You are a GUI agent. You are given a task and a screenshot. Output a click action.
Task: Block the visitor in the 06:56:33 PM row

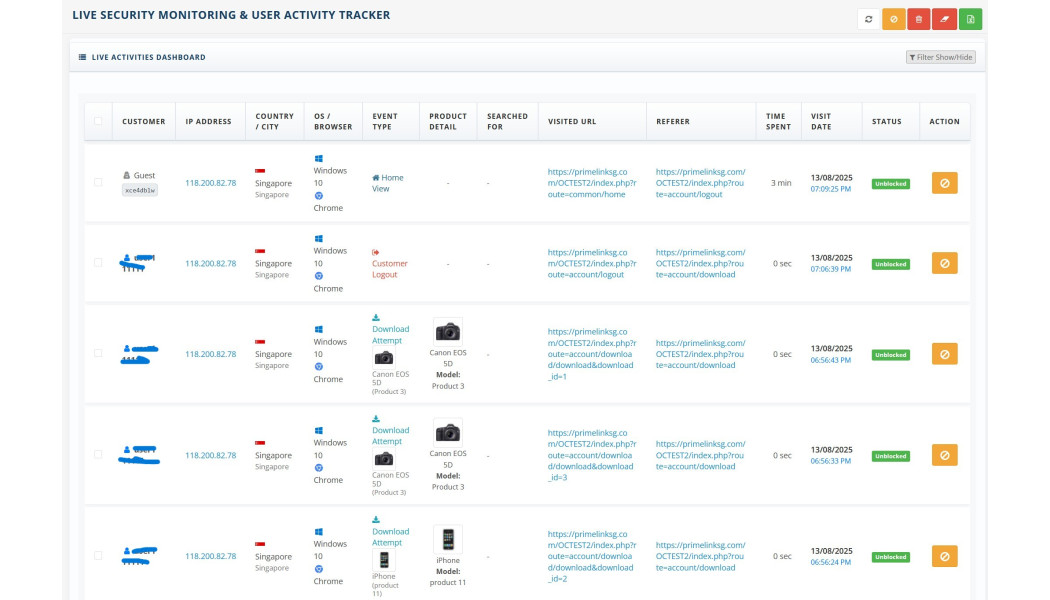(x=944, y=455)
